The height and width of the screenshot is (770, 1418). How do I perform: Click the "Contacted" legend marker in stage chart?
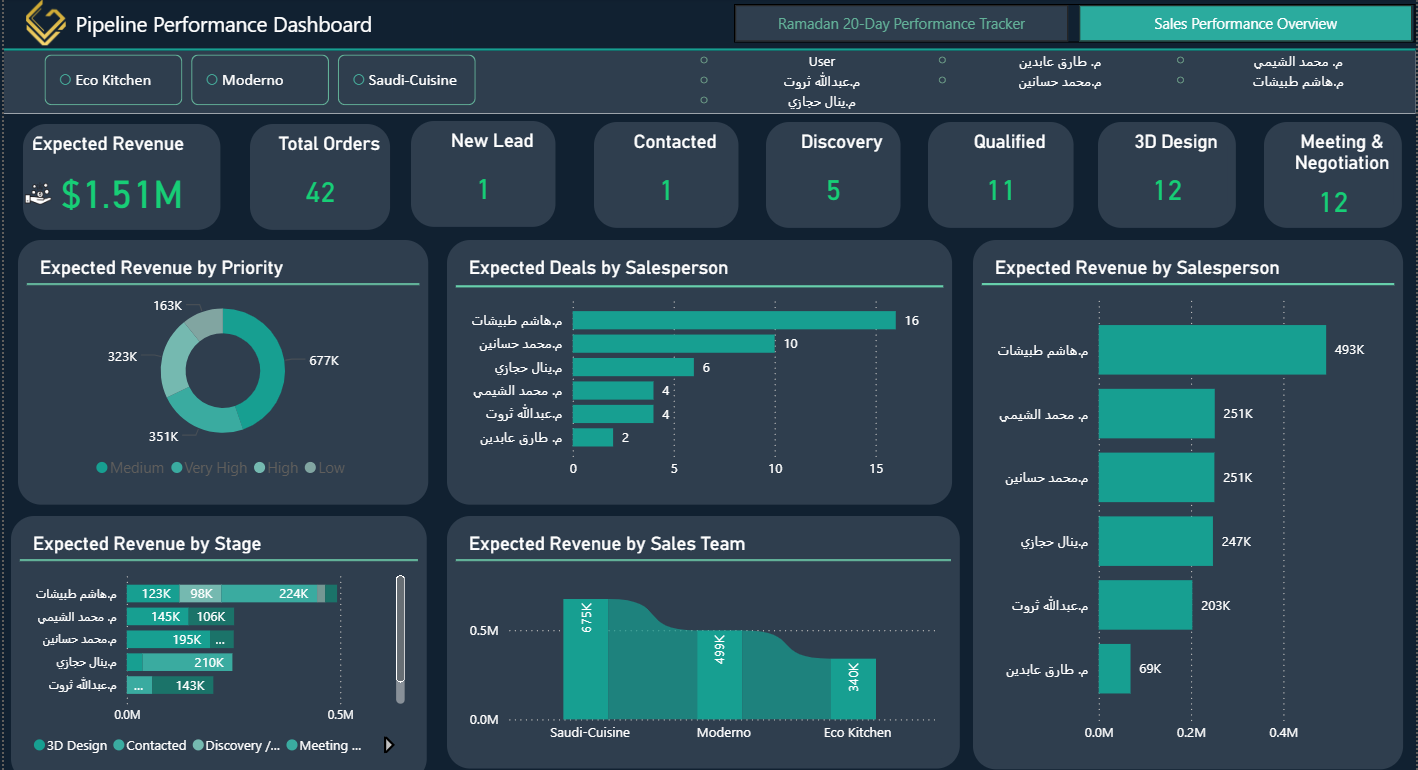click(x=119, y=745)
